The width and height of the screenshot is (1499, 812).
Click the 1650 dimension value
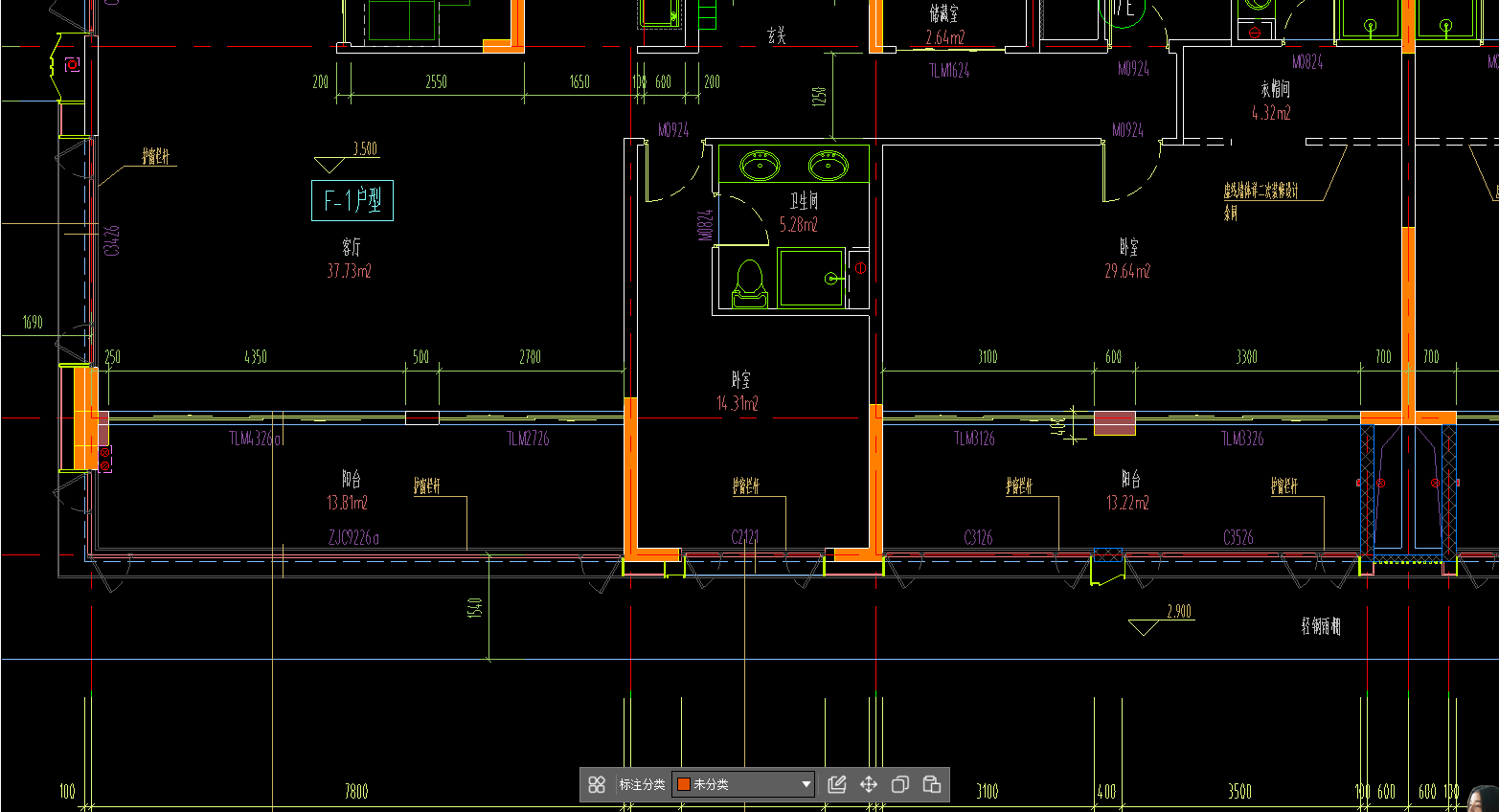click(579, 82)
